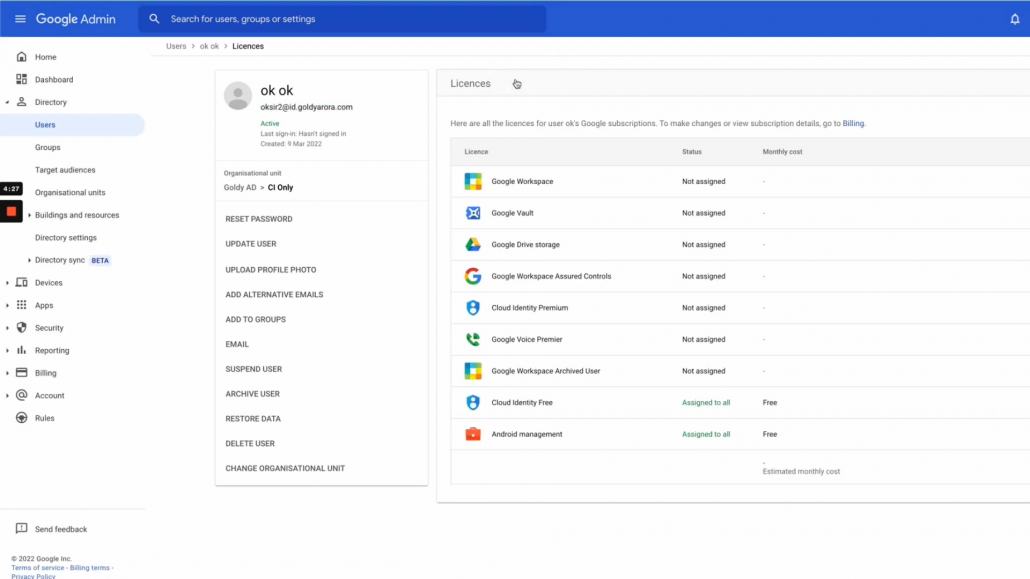Screen dimensions: 1030x579
Task: Open Groups in the sidebar
Action: coord(47,147)
